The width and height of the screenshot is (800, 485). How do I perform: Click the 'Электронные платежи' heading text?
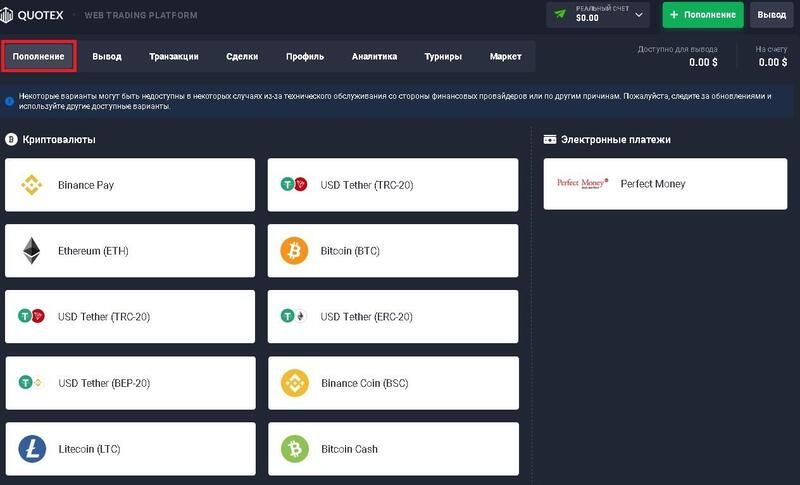pyautogui.click(x=616, y=139)
